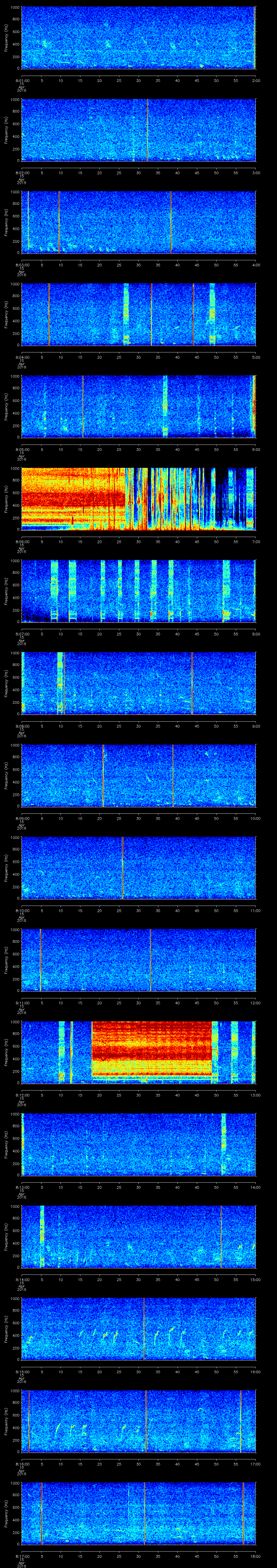
Task: Click the loud red noise block in the 8:12:00 spectrogram
Action: (x=151, y=1047)
